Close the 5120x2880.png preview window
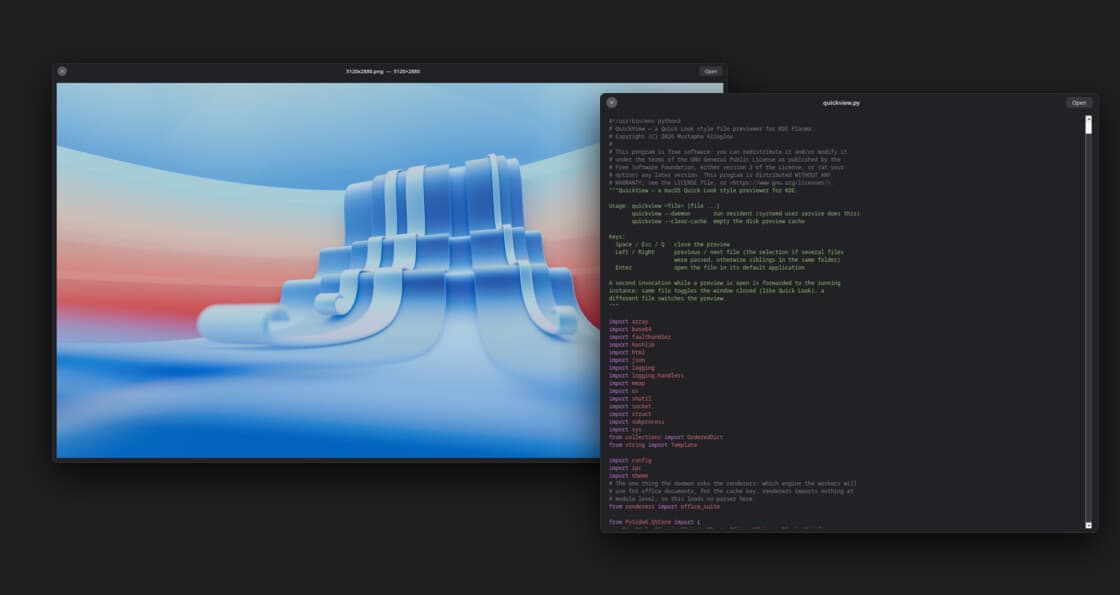 pos(62,71)
